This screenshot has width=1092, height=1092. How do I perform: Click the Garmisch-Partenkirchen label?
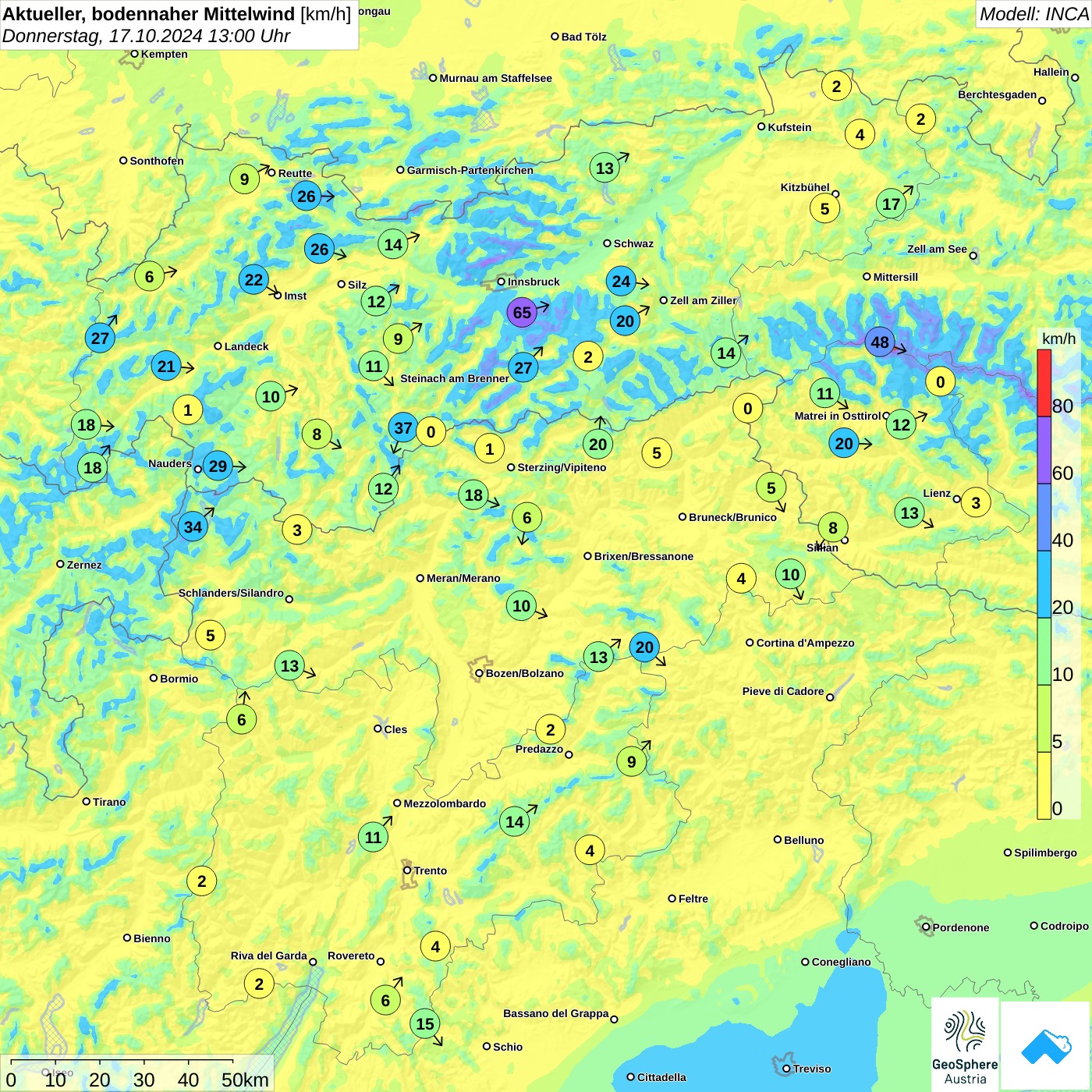point(470,170)
